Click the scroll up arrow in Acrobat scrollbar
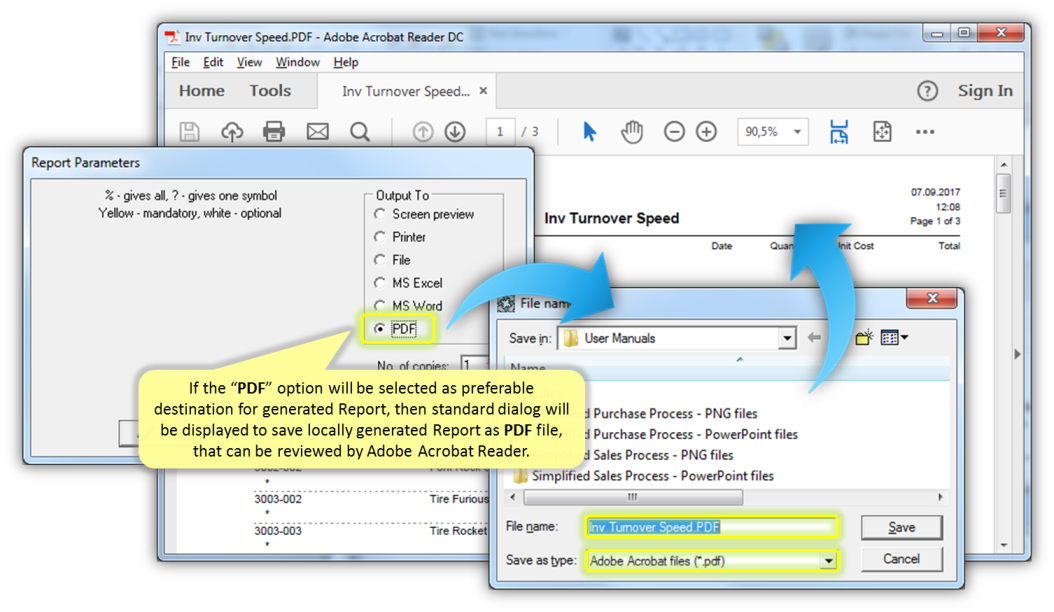 [1003, 165]
